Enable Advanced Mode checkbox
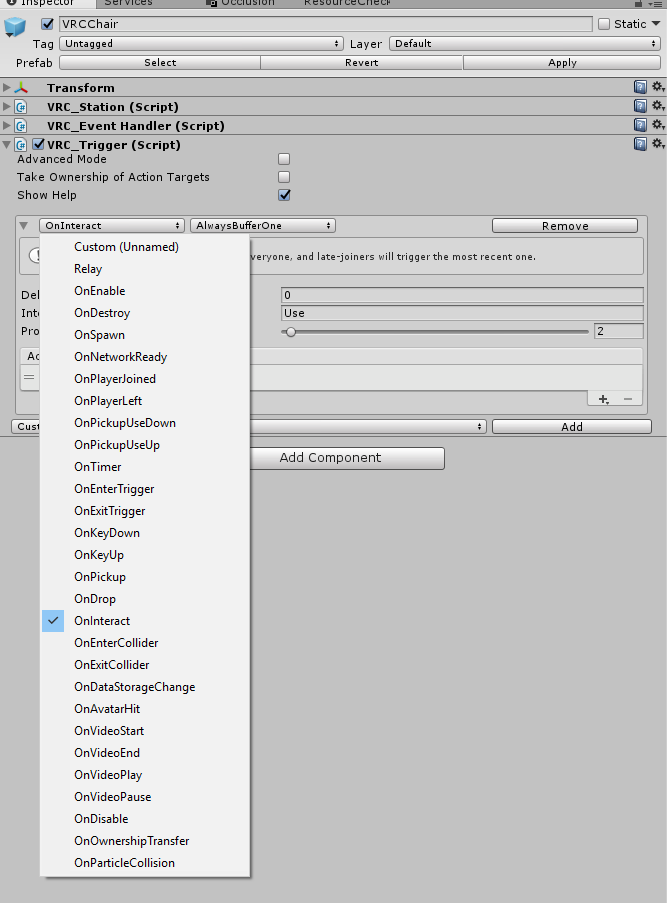Image resolution: width=667 pixels, height=903 pixels. pyautogui.click(x=284, y=159)
